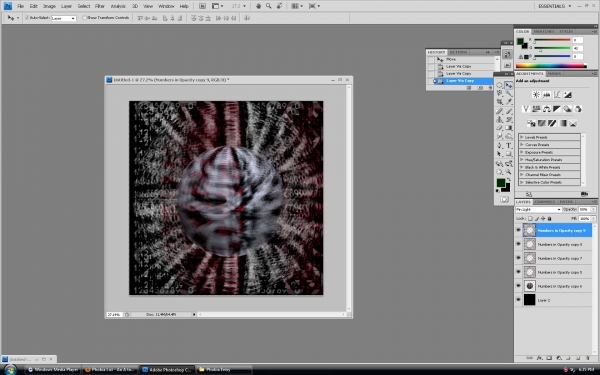The width and height of the screenshot is (600, 375).
Task: Click the color spectrum ramp
Action: point(551,66)
